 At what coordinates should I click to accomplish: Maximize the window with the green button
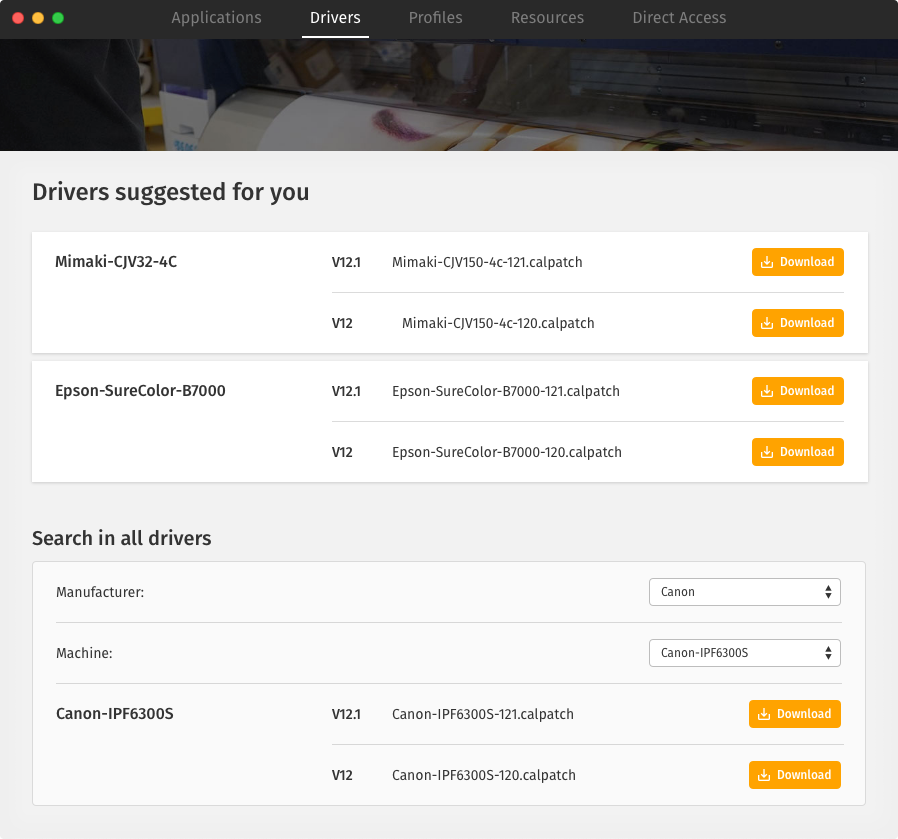58,18
